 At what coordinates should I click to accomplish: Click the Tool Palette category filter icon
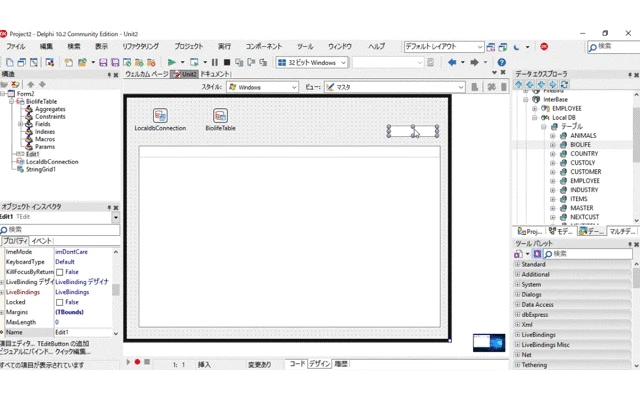coord(537,254)
